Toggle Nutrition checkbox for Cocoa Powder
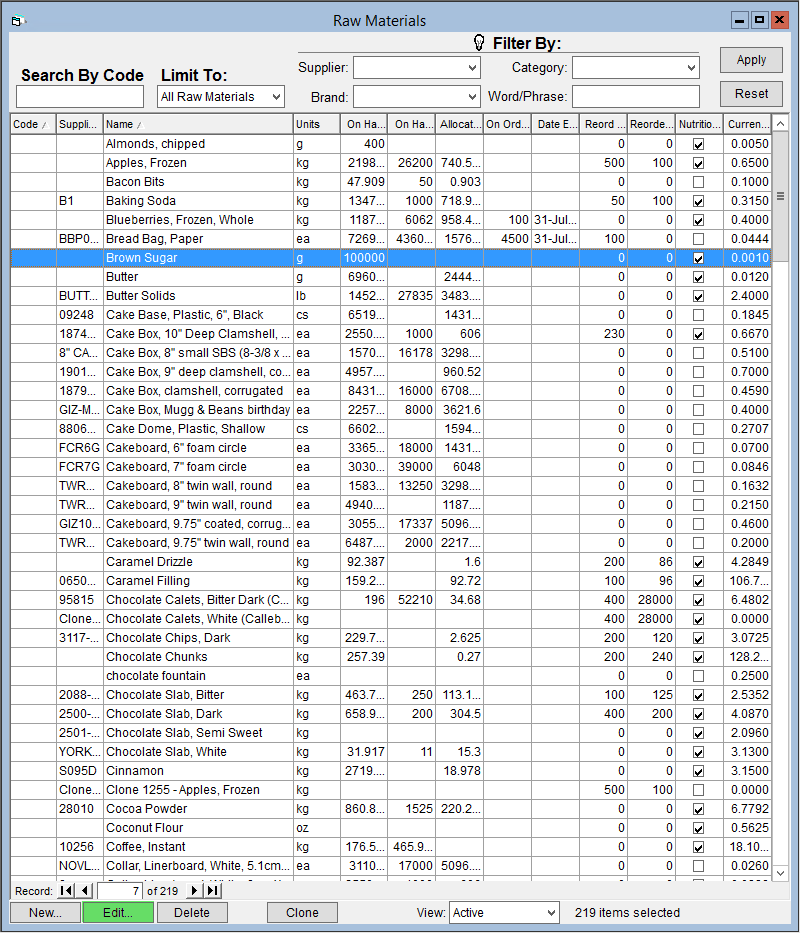Screen dimensions: 801x934 pos(699,810)
